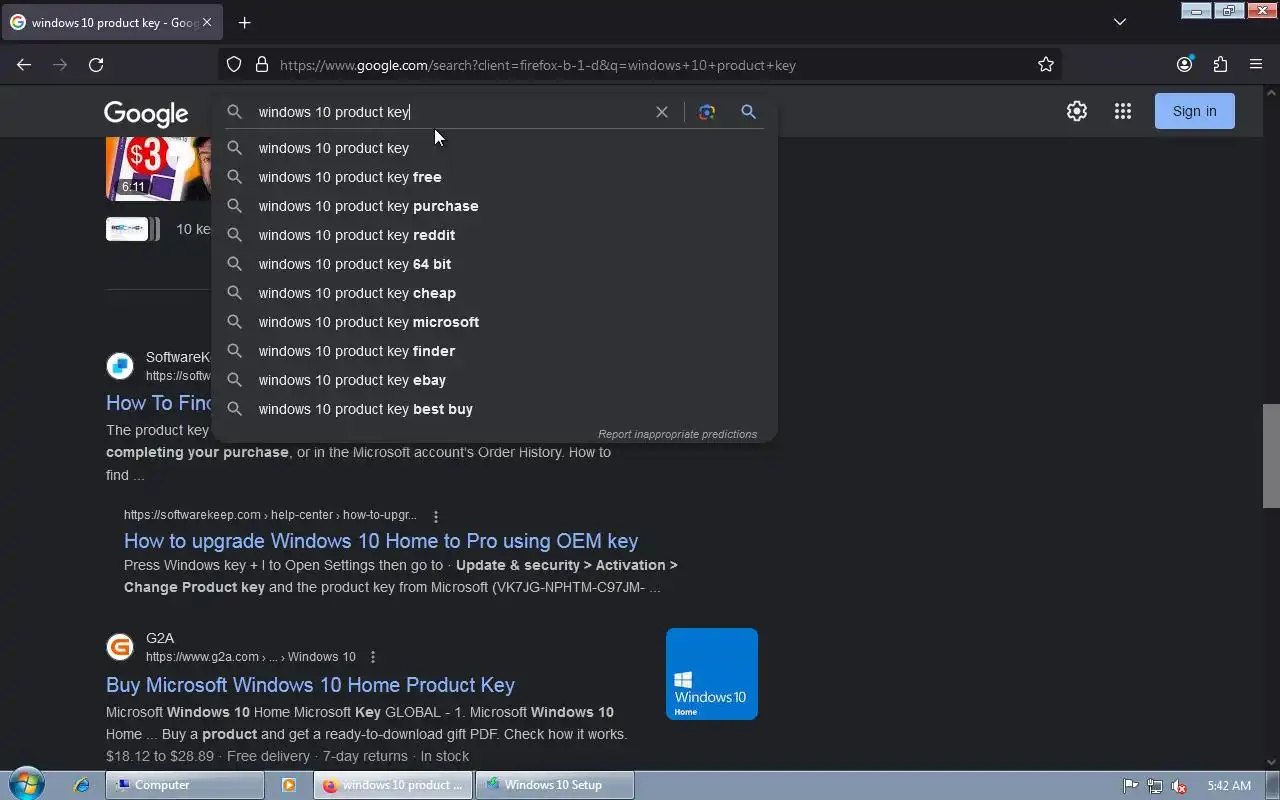
Task: Open Buy Microsoft Windows 10 Home Product Key link
Action: [310, 685]
